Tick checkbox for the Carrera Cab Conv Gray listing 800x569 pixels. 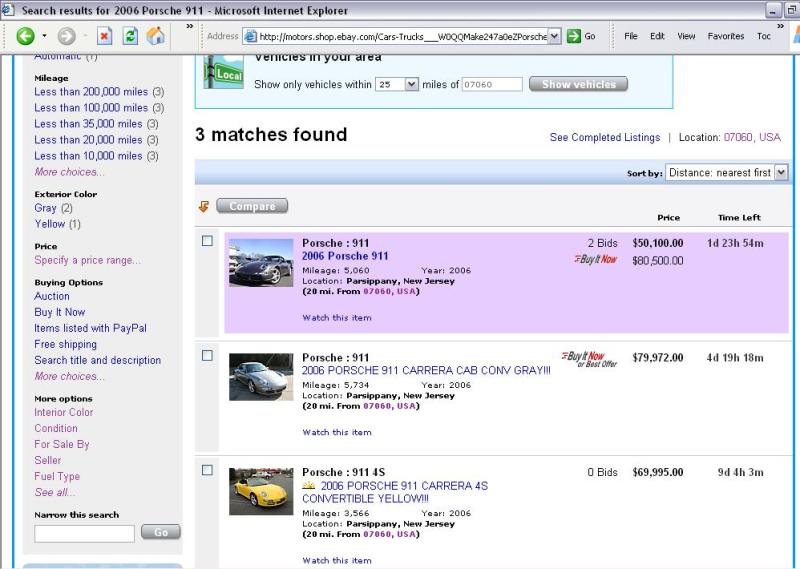[207, 355]
